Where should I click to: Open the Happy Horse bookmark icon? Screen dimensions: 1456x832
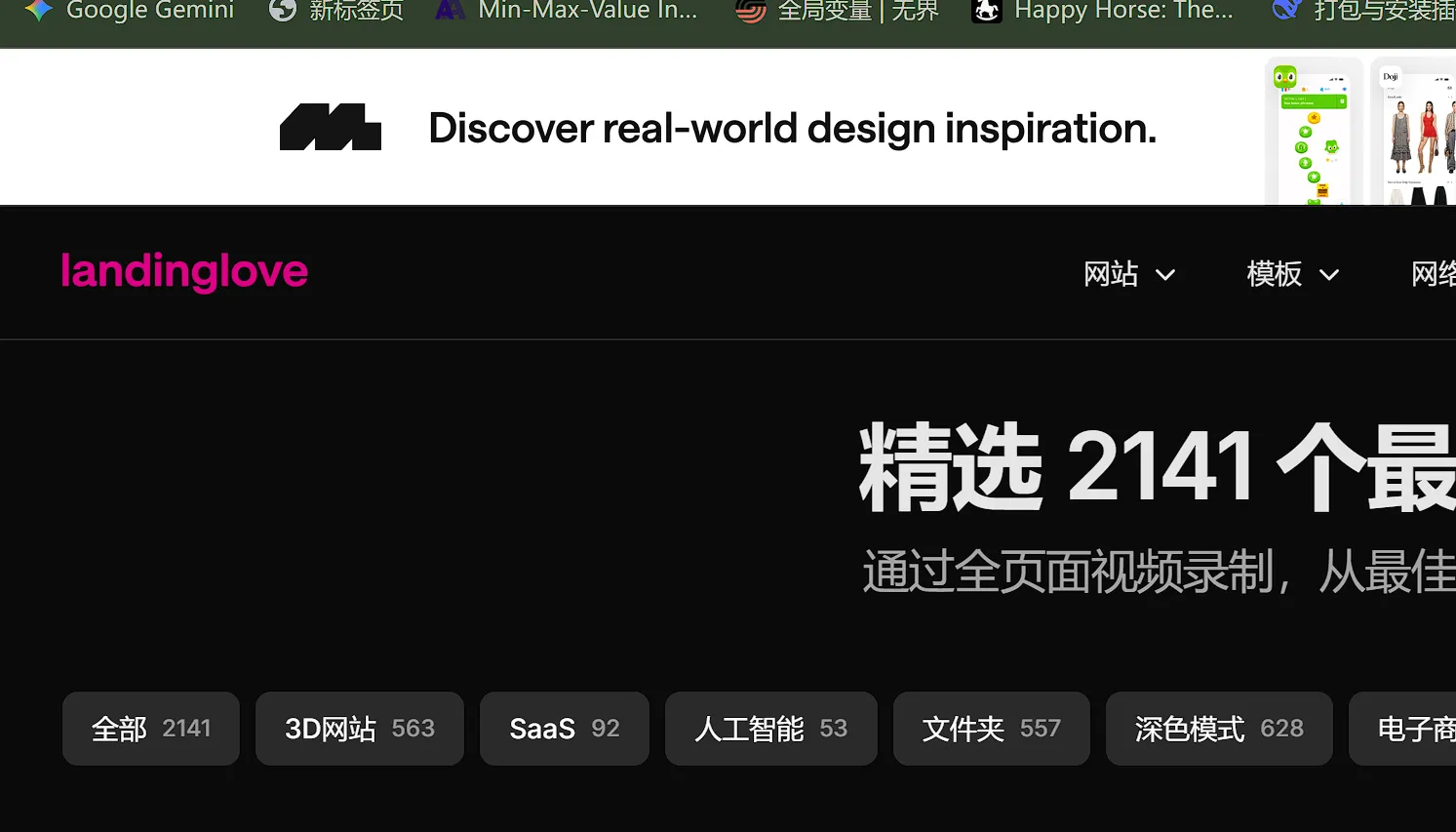pyautogui.click(x=987, y=10)
